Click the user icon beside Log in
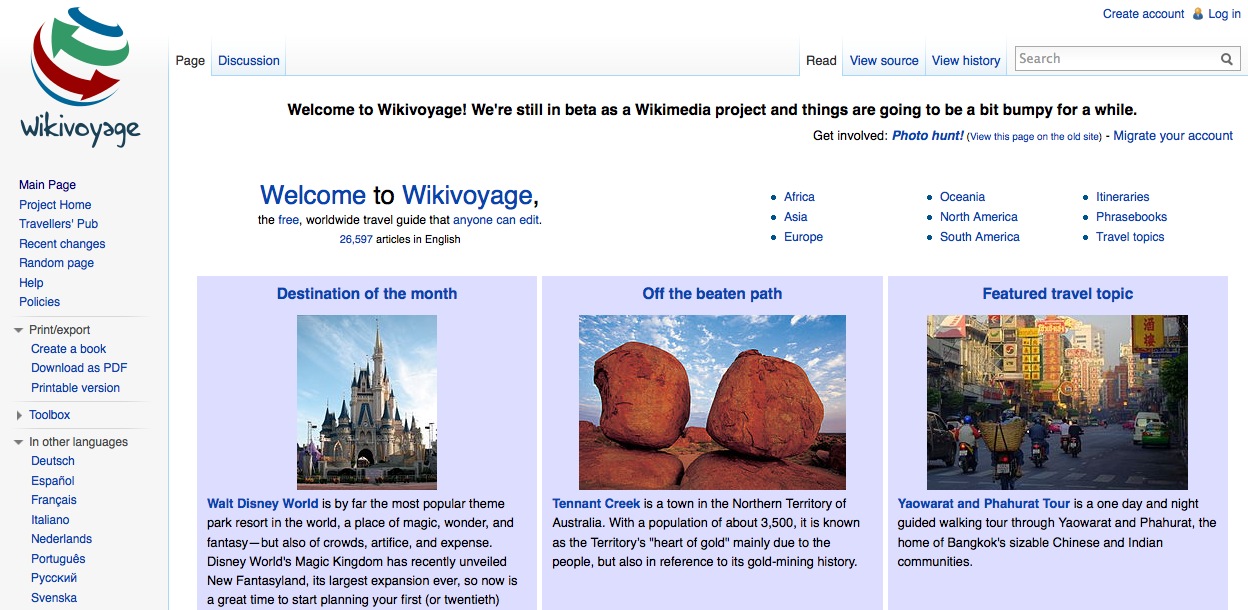The width and height of the screenshot is (1248, 610). (x=1198, y=14)
